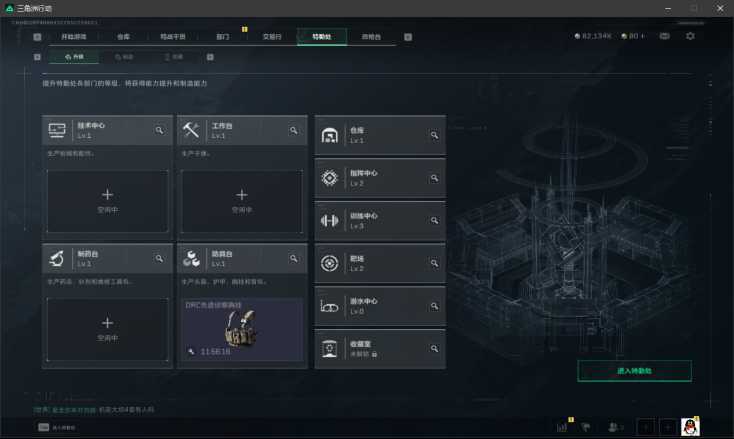This screenshot has height=439, width=734.
Task: Open the settings gear icon
Action: pyautogui.click(x=690, y=36)
